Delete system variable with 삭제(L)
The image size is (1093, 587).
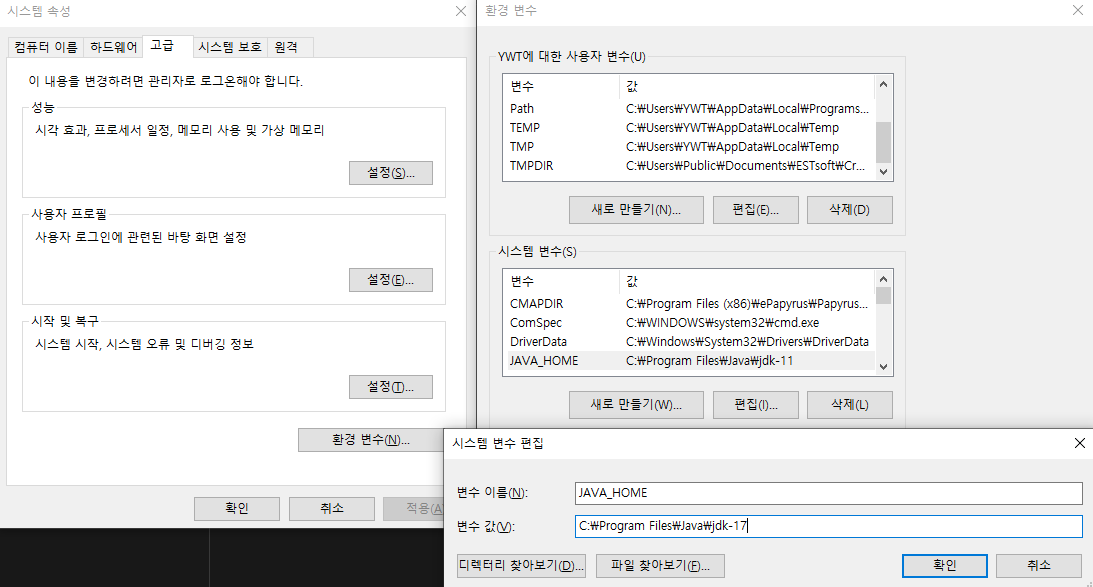click(850, 404)
